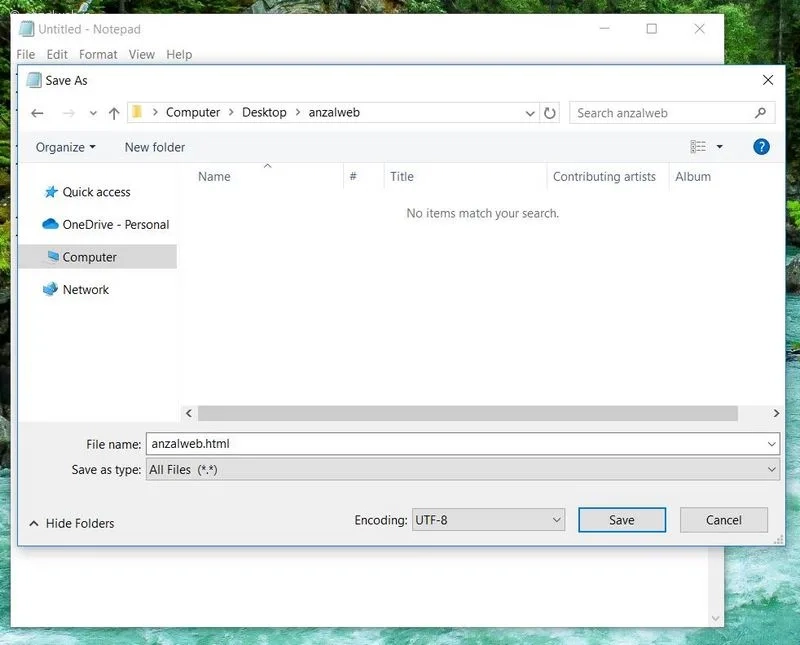Select Network in navigation pane
Viewport: 800px width, 645px height.
(x=85, y=290)
